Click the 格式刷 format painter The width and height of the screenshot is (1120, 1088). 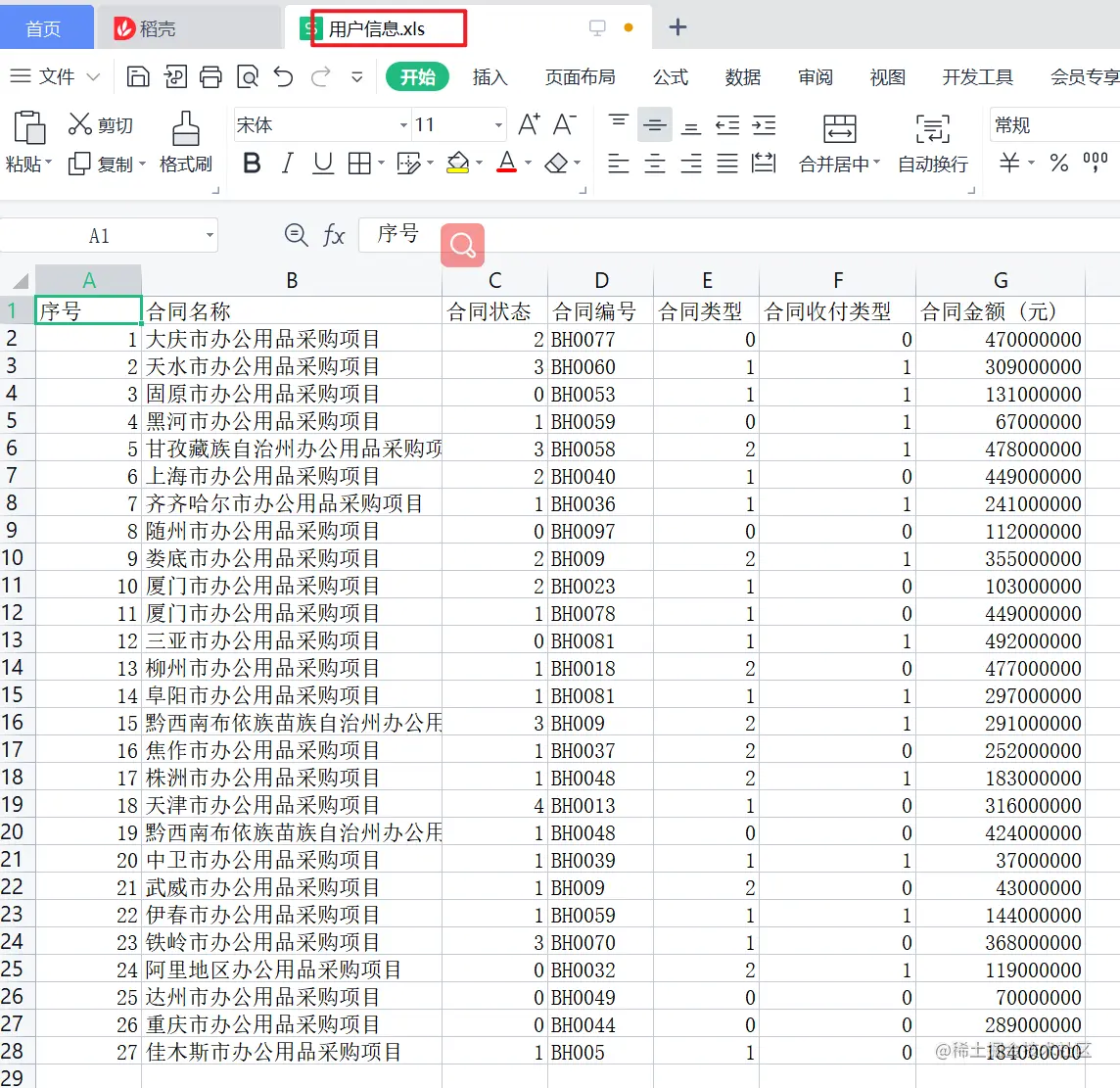tap(186, 142)
